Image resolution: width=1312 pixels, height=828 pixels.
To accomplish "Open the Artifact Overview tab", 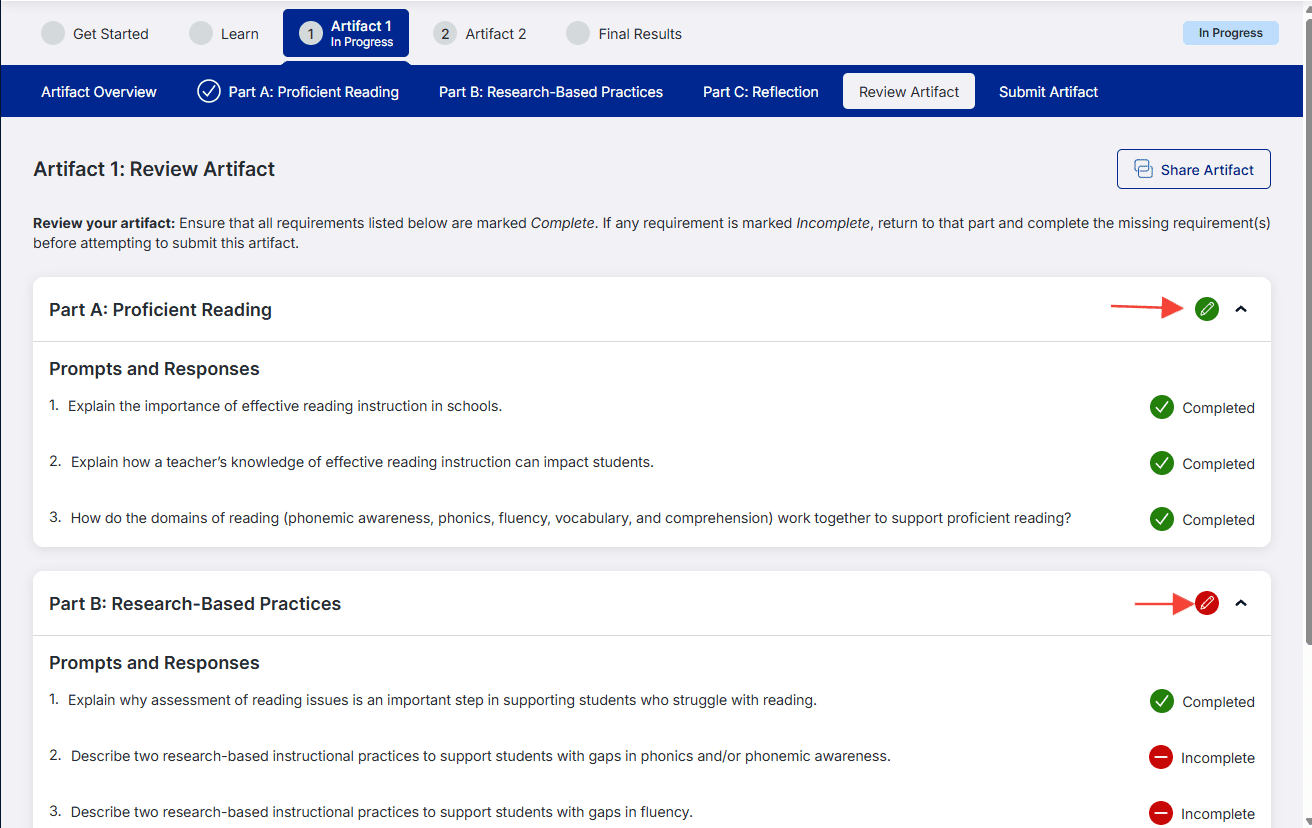I will tap(99, 91).
